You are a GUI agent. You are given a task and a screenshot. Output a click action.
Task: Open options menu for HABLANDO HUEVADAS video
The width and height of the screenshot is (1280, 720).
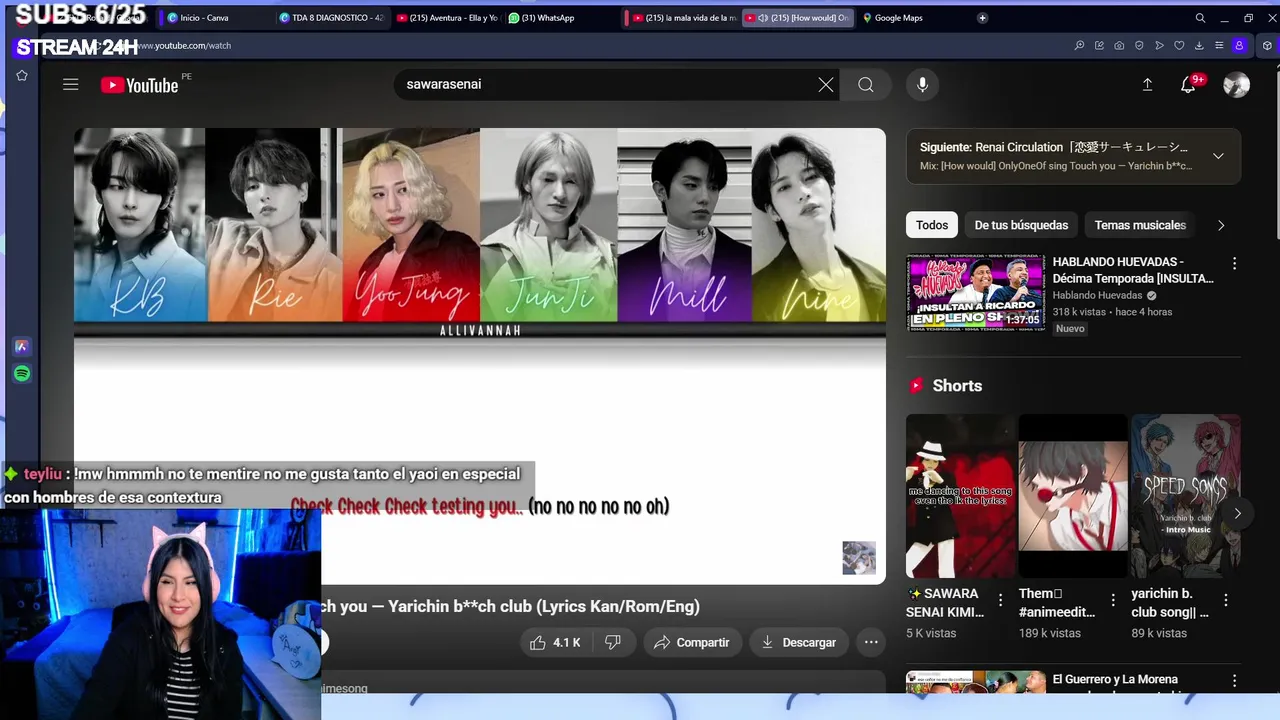pos(1234,263)
